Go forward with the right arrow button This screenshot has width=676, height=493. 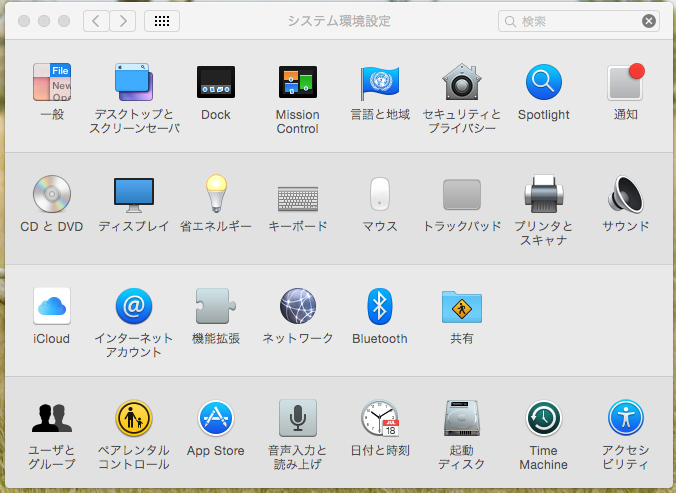(123, 21)
